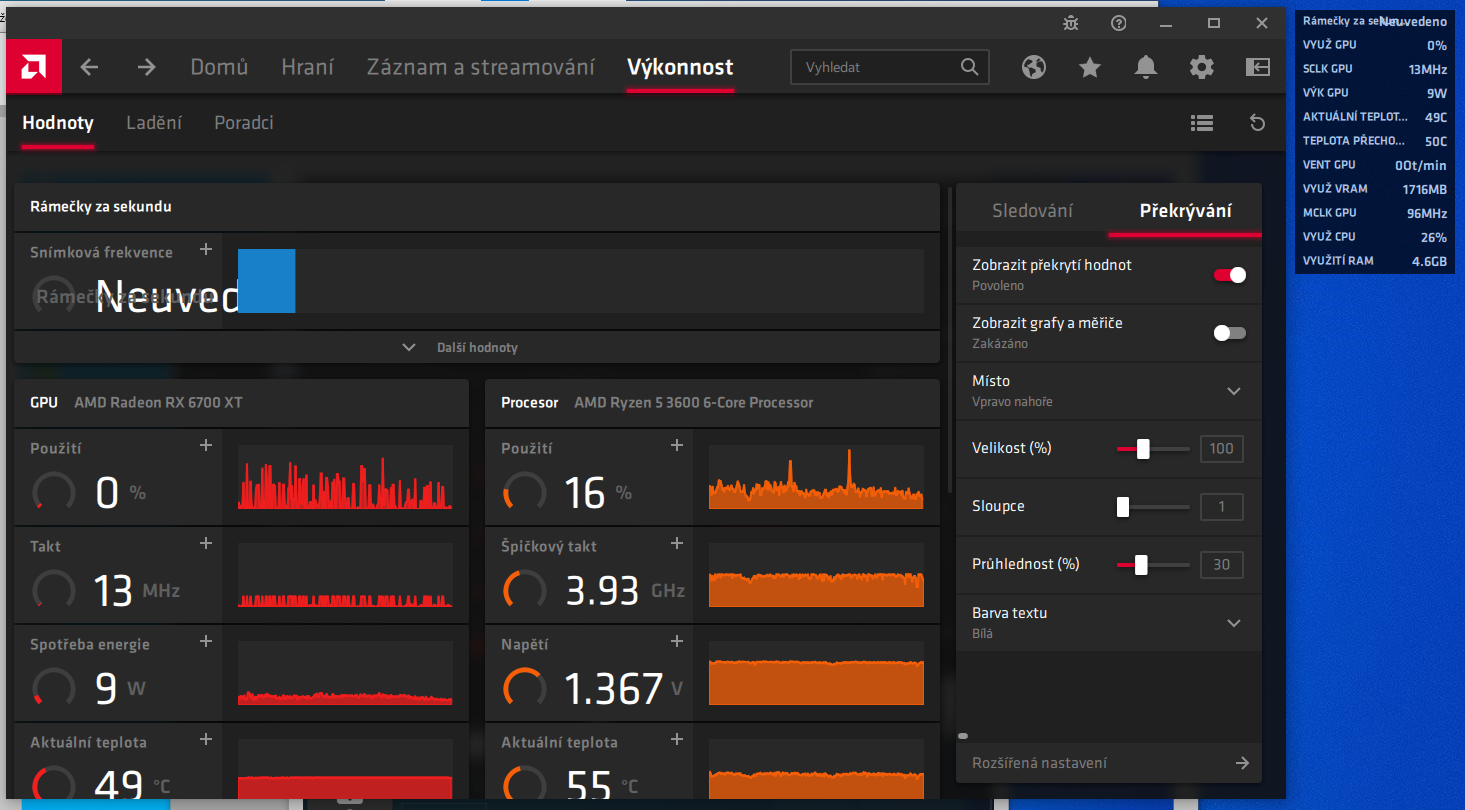Select the Překrývání panel tab
1465x810 pixels.
[x=1185, y=211]
